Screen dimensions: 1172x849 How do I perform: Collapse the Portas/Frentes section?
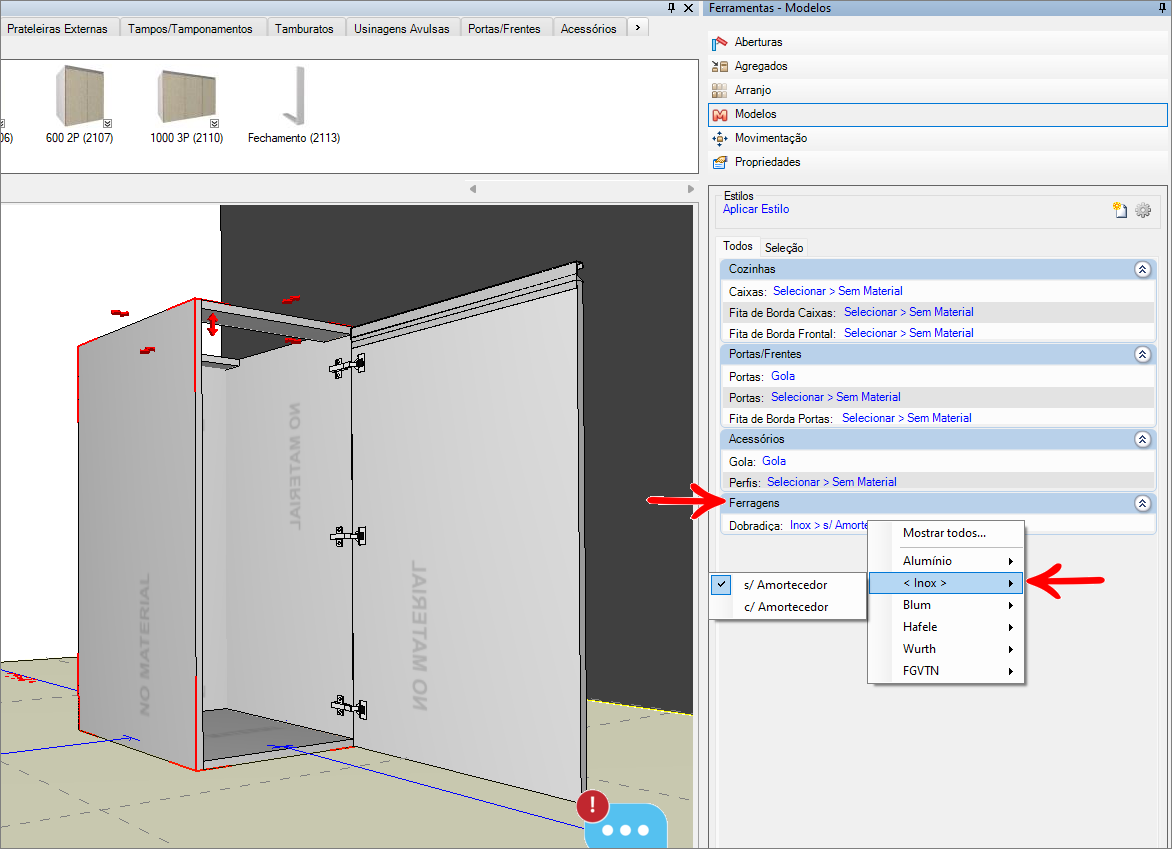[1142, 354]
